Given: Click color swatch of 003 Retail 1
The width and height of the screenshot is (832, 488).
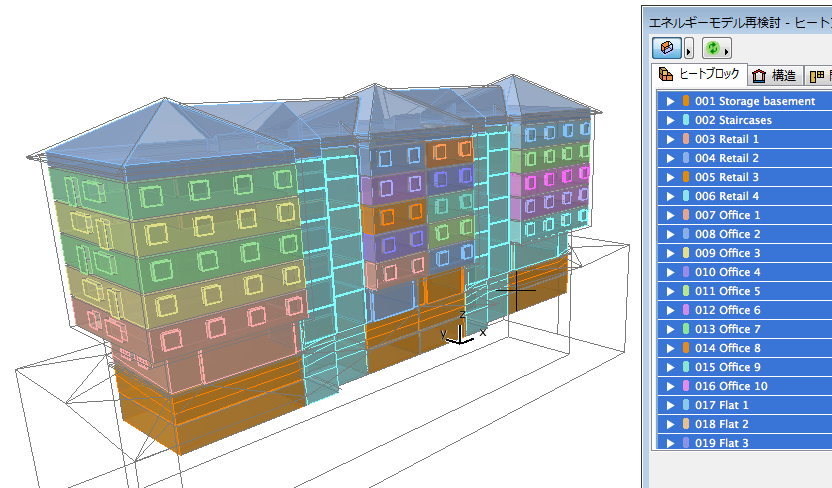Looking at the screenshot, I should point(686,140).
